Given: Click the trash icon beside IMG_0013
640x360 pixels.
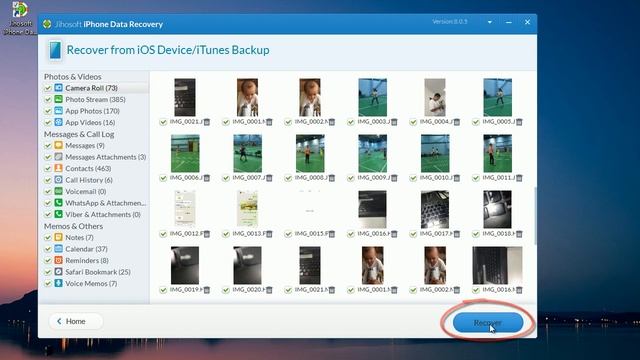Looking at the screenshot, I should coord(269,234).
